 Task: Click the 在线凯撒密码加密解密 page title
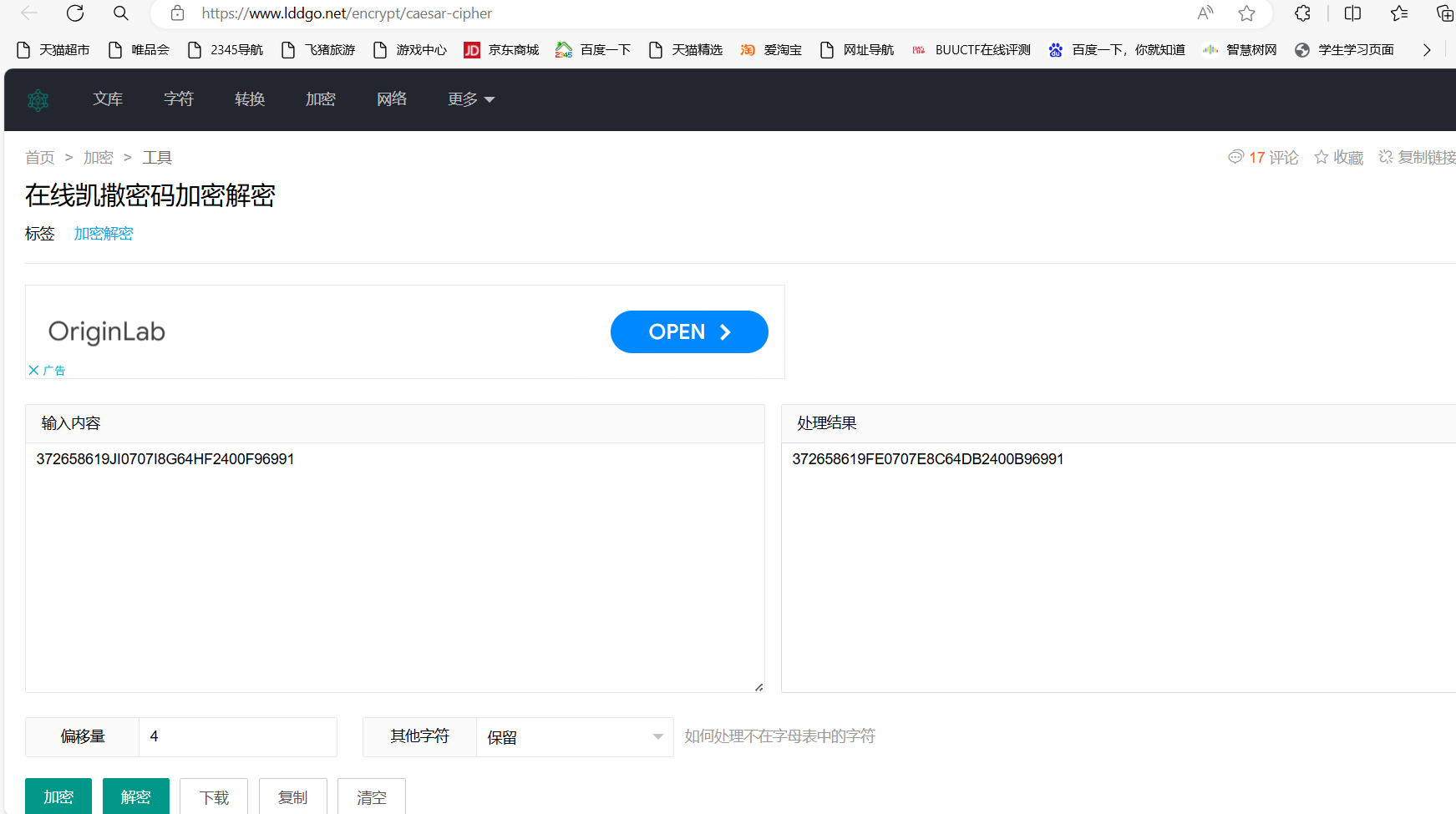pyautogui.click(x=150, y=195)
